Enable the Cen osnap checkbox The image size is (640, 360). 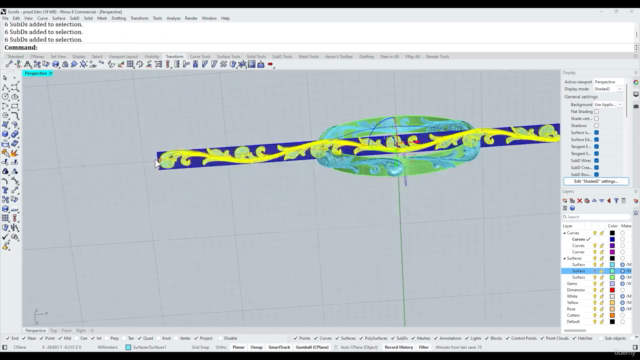point(77,338)
